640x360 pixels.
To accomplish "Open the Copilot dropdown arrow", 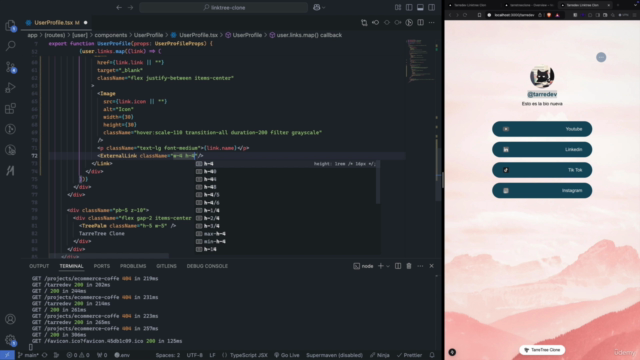I will click(x=324, y=7).
